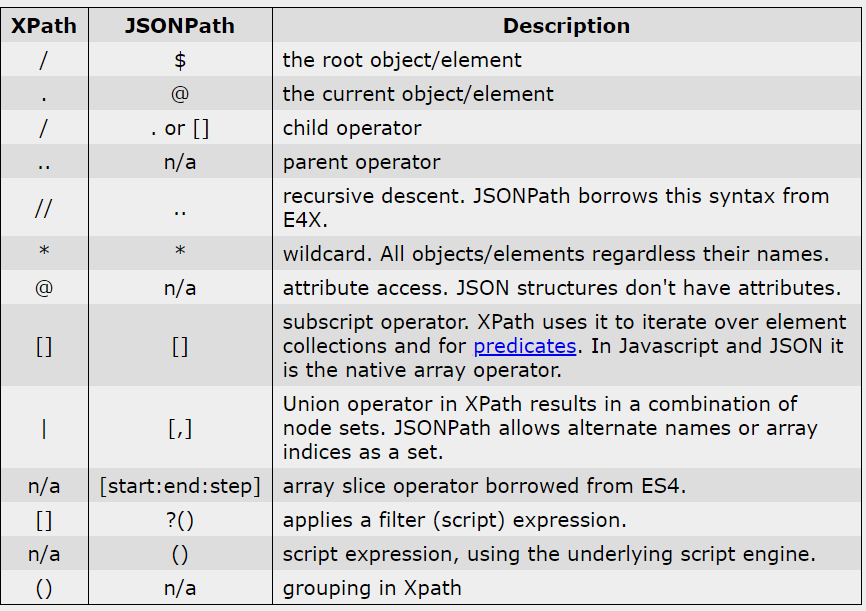Viewport: 866px width, 611px height.
Task: Select the 'attribute access' description text
Action: tap(562, 288)
